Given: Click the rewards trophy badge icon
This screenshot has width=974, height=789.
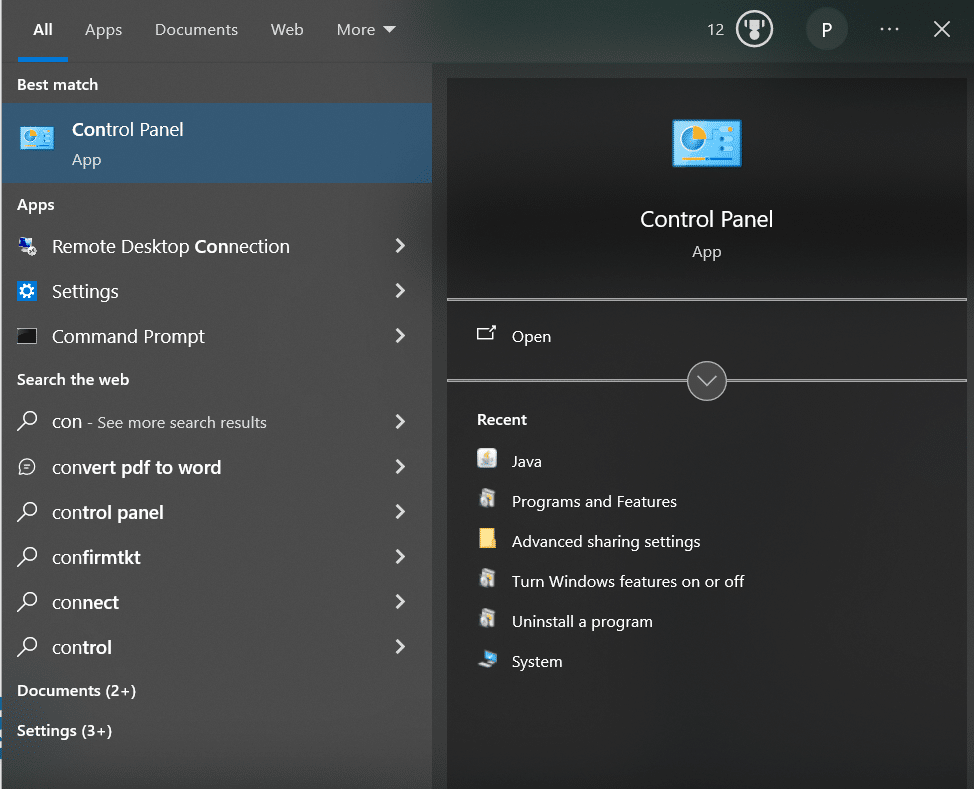Looking at the screenshot, I should 754,29.
